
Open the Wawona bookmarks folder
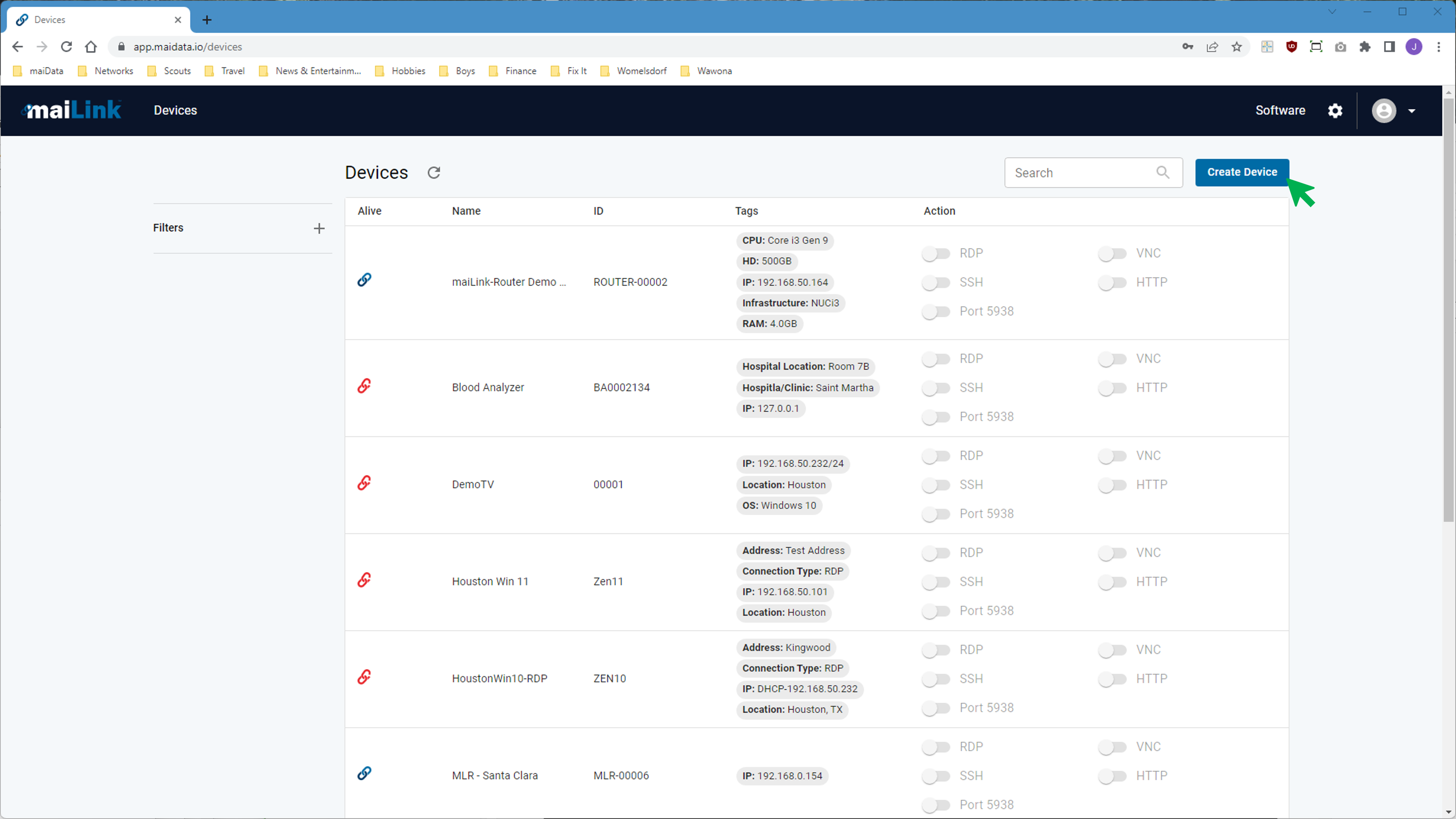(x=706, y=71)
